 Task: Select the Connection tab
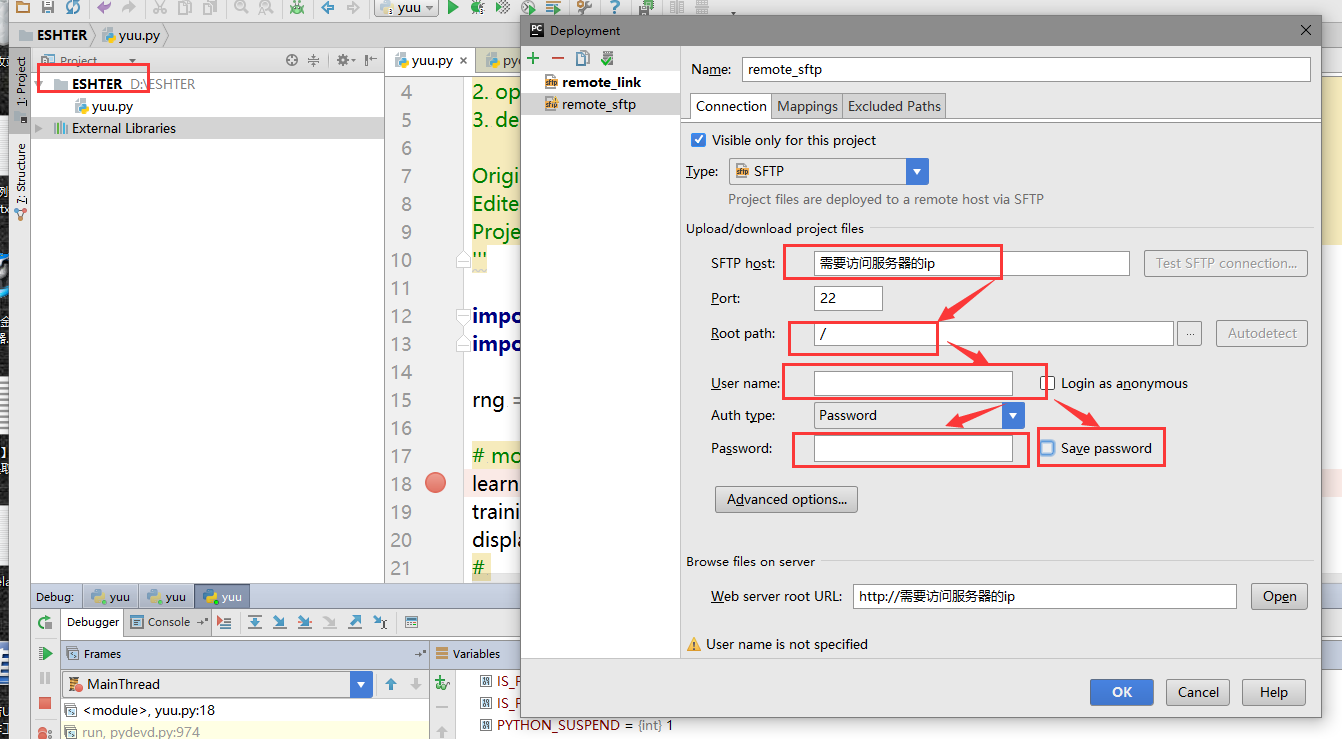coord(731,106)
